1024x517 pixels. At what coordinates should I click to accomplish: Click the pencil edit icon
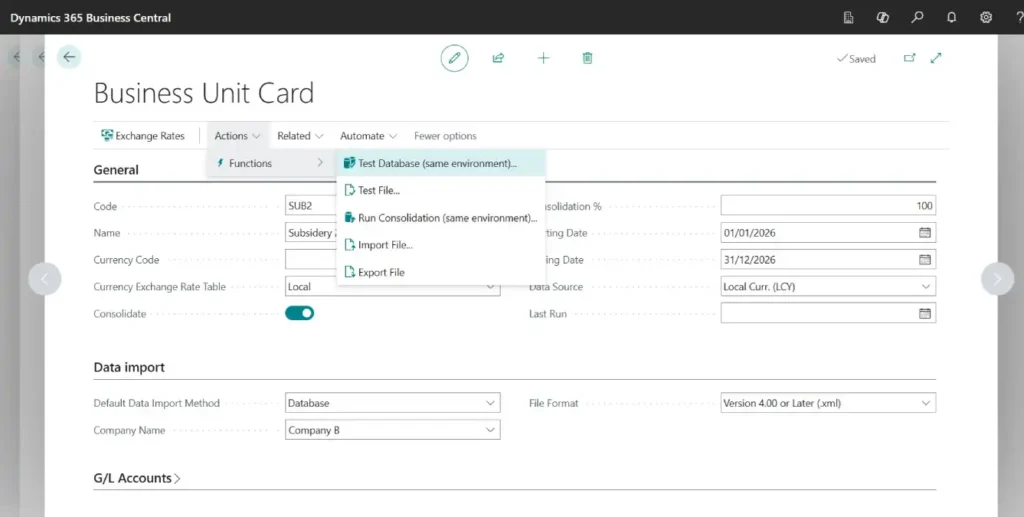tap(455, 58)
